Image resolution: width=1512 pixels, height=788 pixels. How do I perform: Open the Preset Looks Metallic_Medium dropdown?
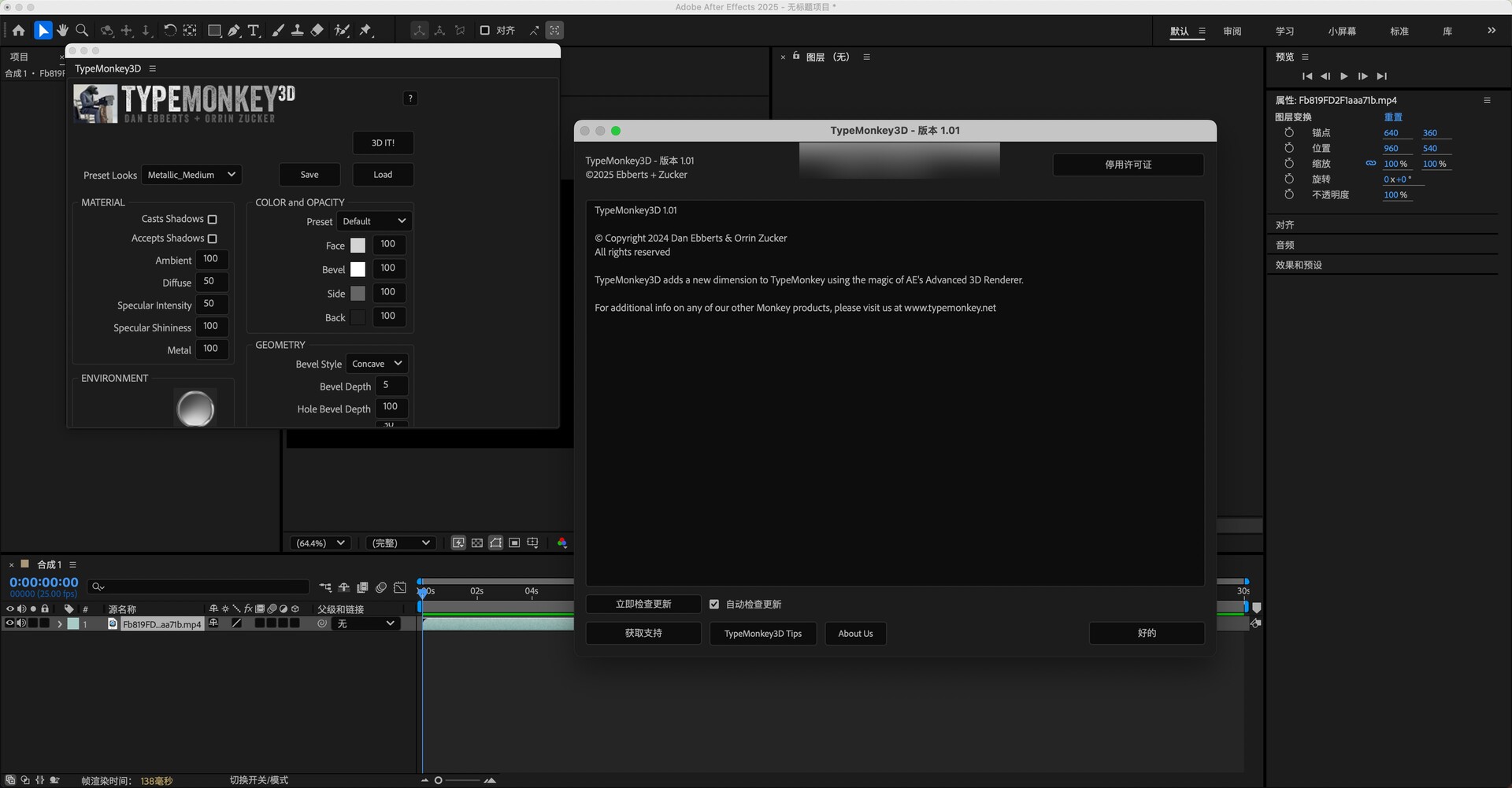click(191, 175)
